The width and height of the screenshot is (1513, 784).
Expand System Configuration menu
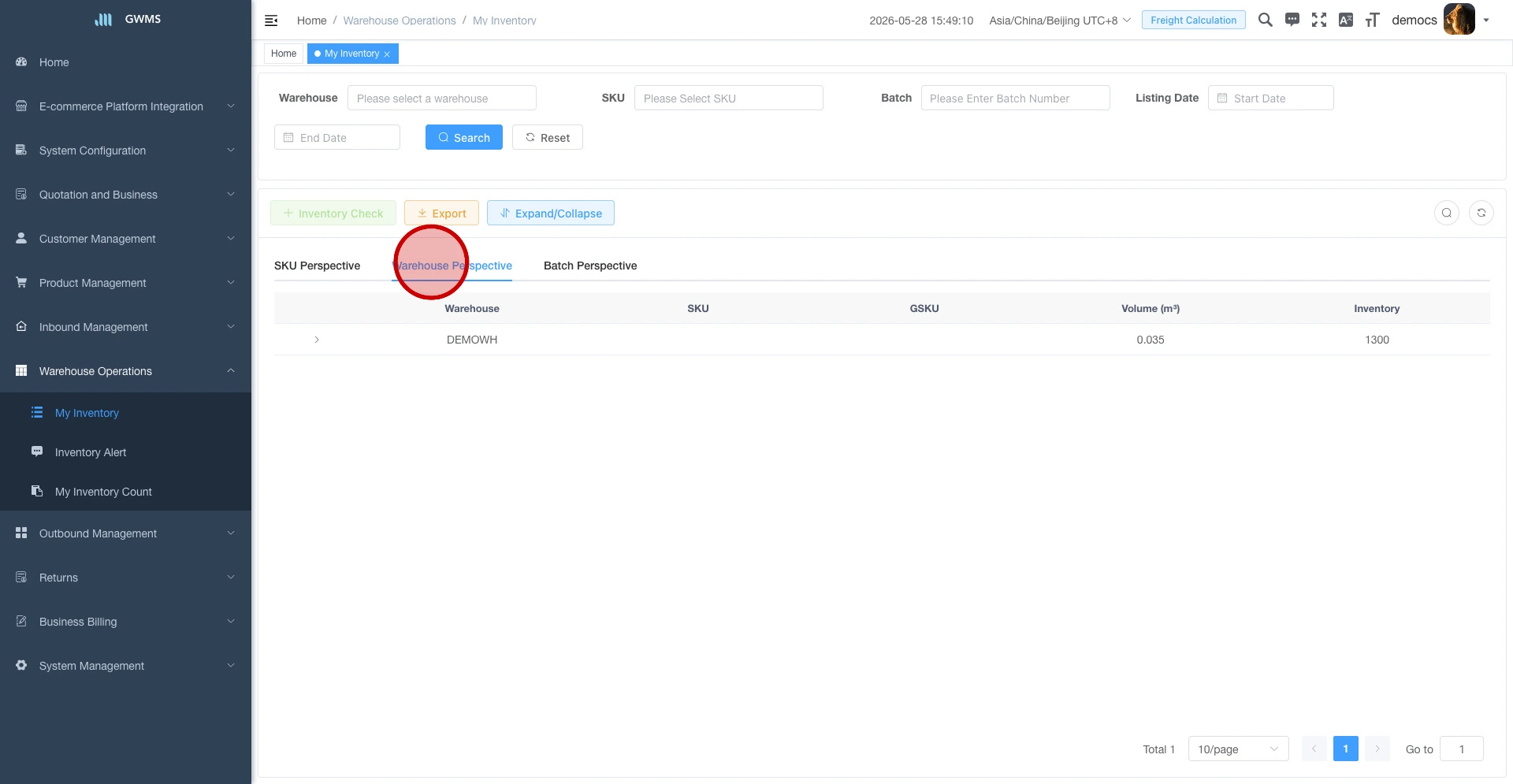[125, 150]
